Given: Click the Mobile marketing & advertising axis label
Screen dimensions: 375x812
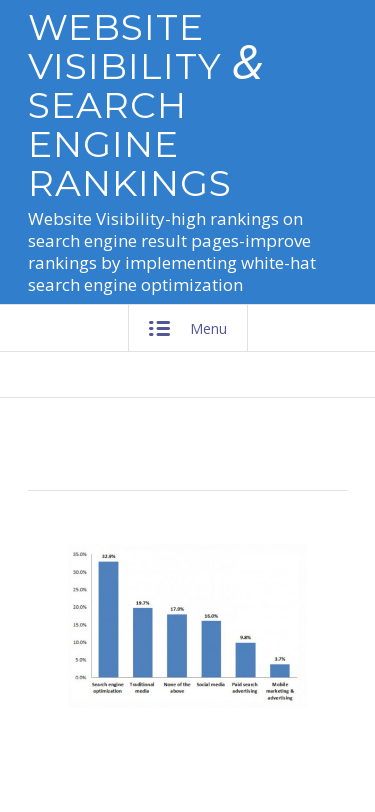Looking at the screenshot, I should (x=280, y=691).
